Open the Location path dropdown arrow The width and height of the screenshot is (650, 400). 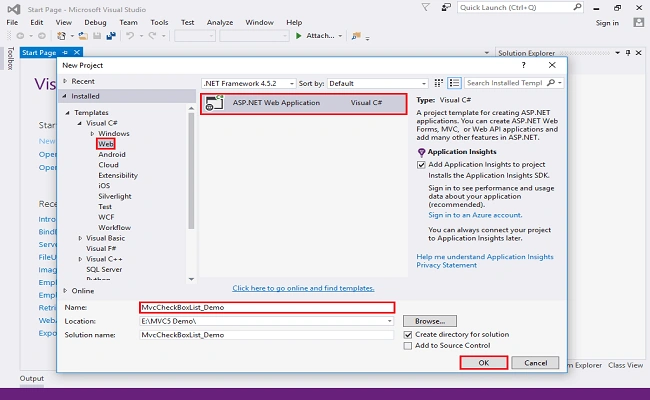[x=389, y=321]
